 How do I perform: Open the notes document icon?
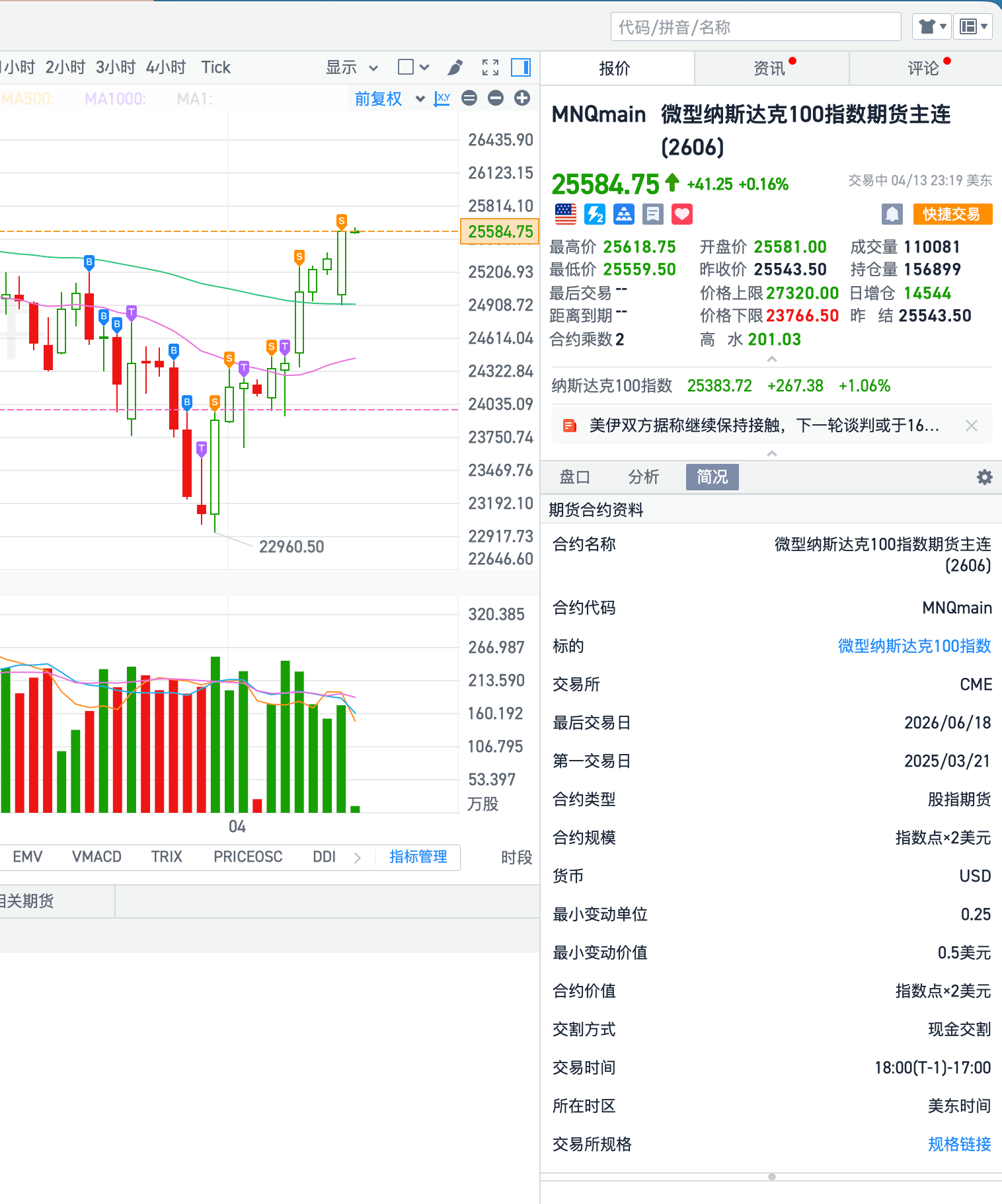click(x=652, y=214)
